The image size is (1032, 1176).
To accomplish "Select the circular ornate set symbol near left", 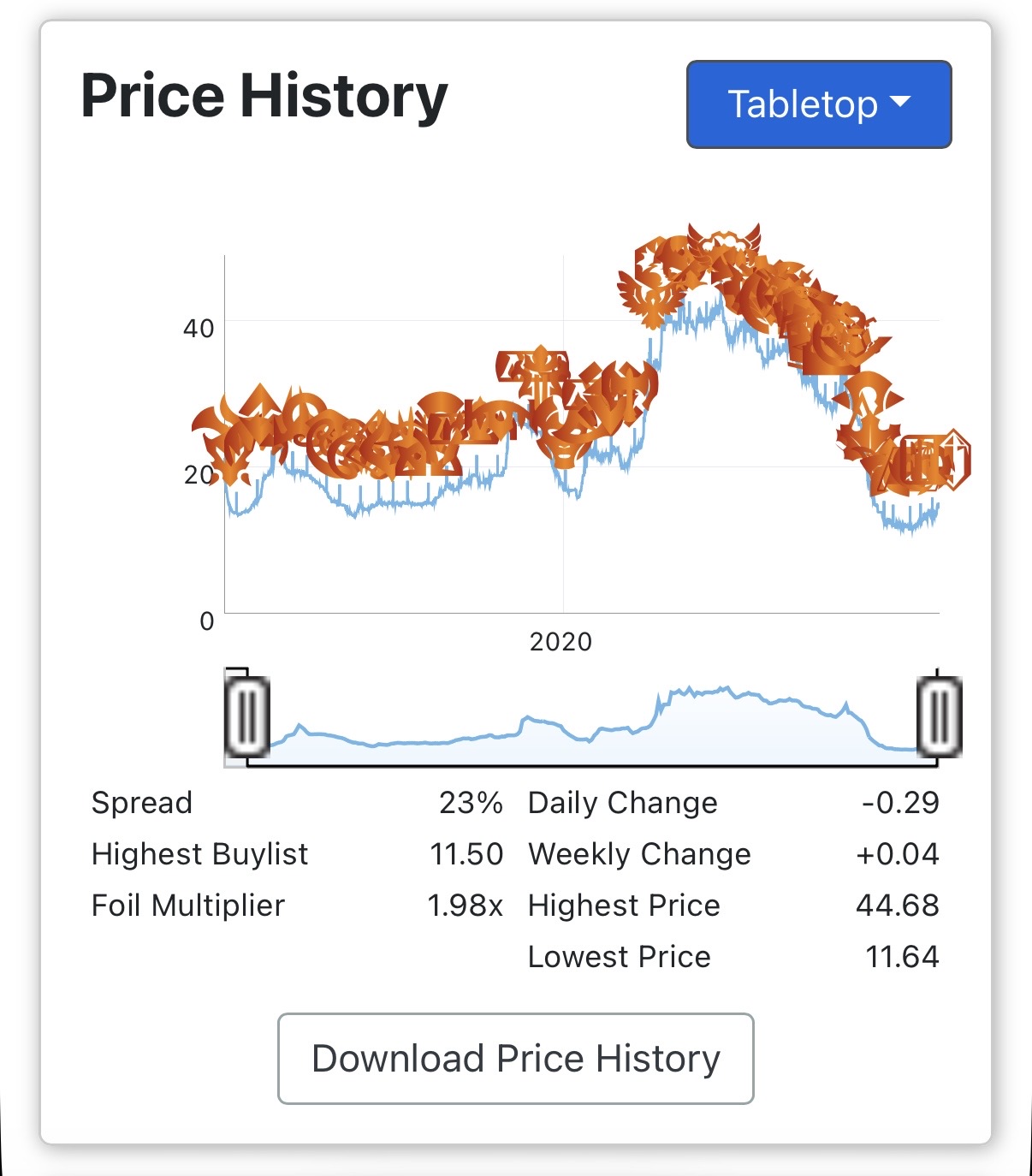I will pos(335,445).
